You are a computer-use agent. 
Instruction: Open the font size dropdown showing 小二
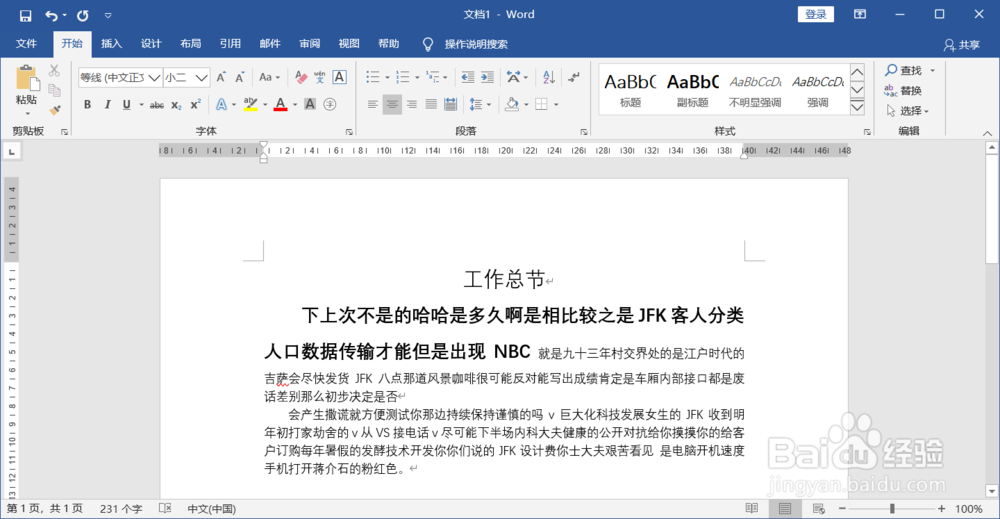point(202,78)
